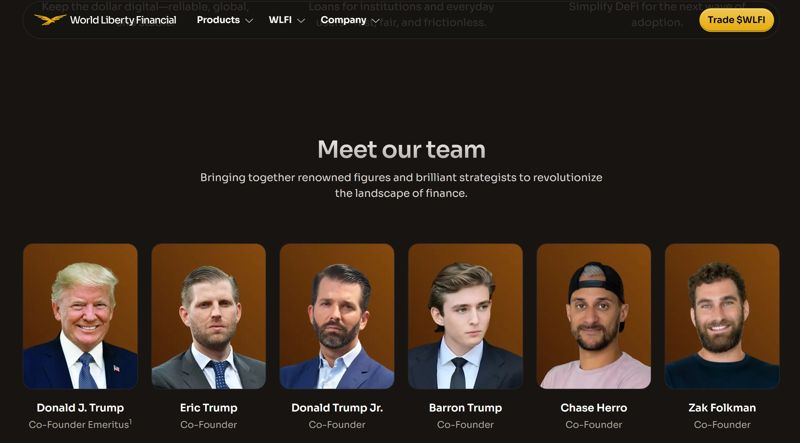
Task: Select the first team portrait card
Action: coord(80,316)
